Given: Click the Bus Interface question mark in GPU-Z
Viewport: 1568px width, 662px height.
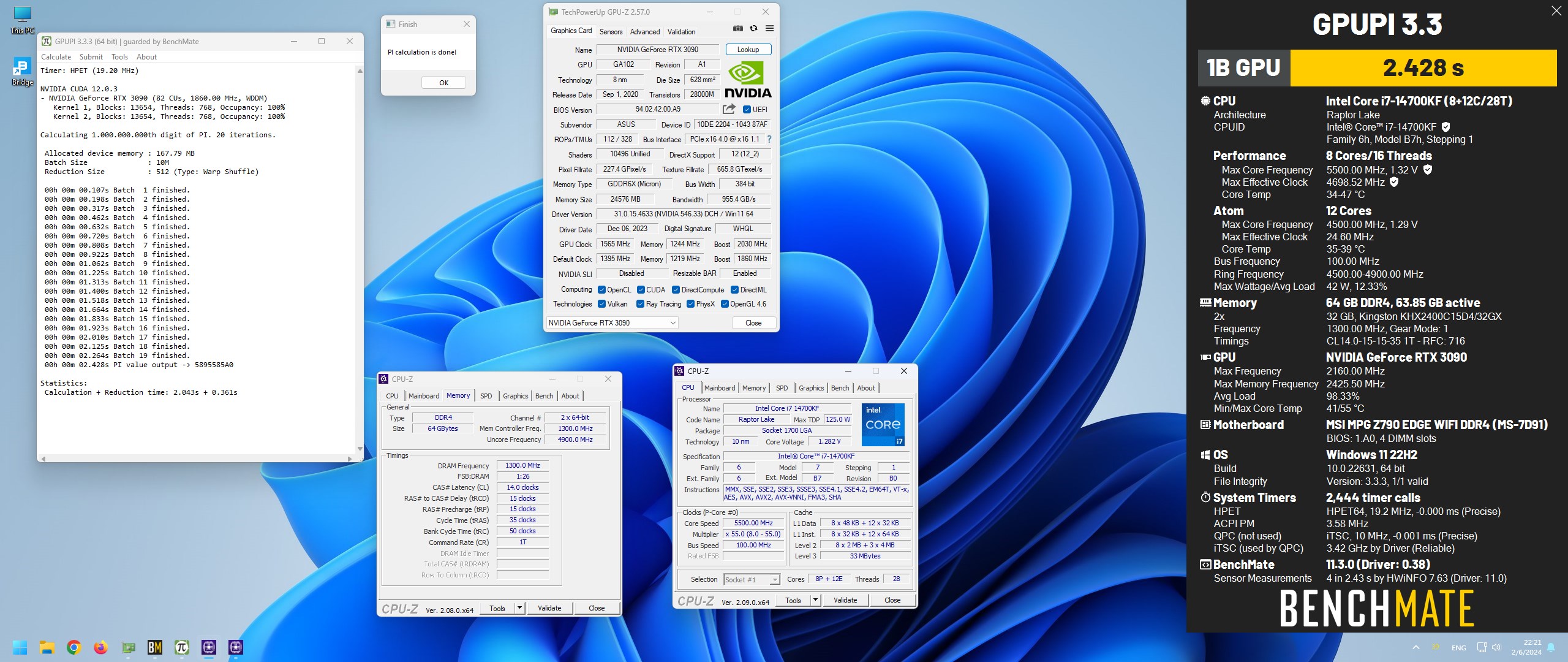Looking at the screenshot, I should click(x=769, y=139).
